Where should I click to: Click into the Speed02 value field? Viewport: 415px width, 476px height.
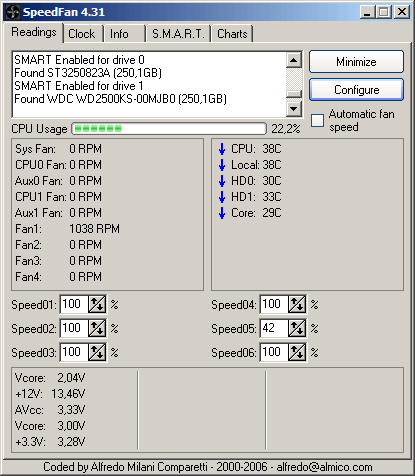coord(74,328)
